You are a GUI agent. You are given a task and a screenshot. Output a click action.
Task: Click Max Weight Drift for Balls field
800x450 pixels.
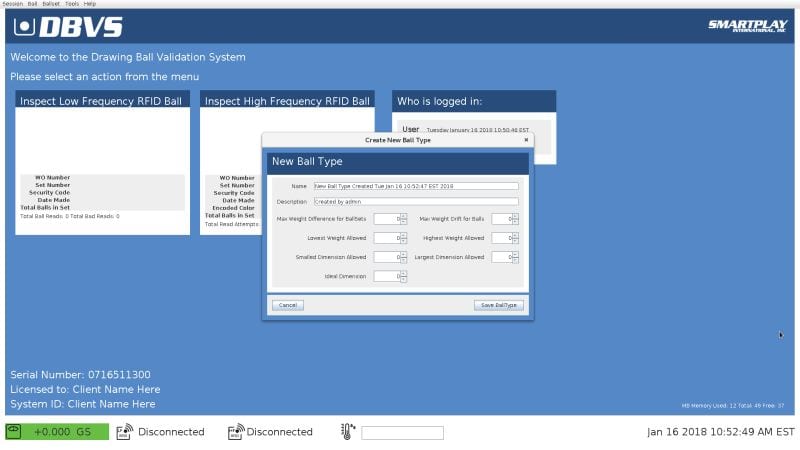[502, 219]
